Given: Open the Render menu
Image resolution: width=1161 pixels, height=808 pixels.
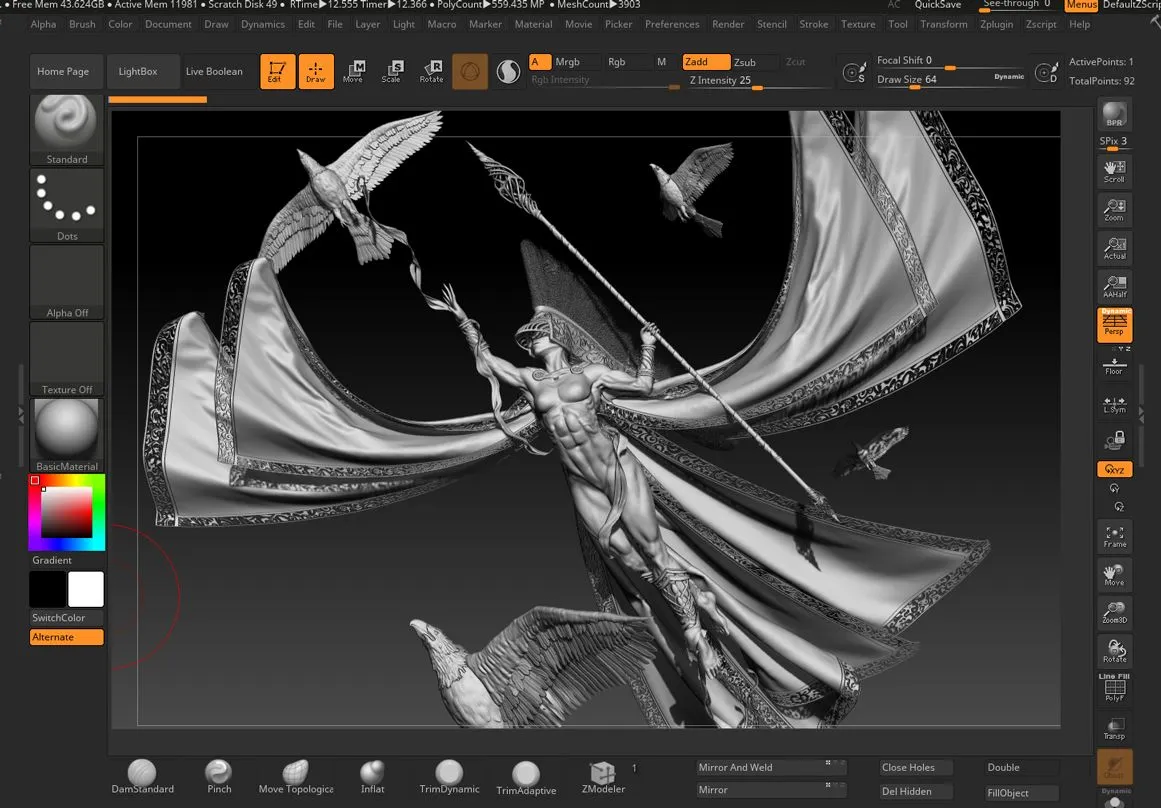Looking at the screenshot, I should coord(727,24).
